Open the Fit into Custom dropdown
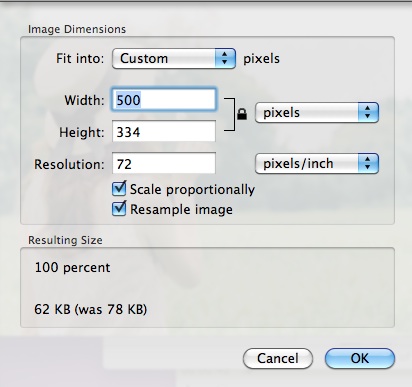 pyautogui.click(x=174, y=59)
